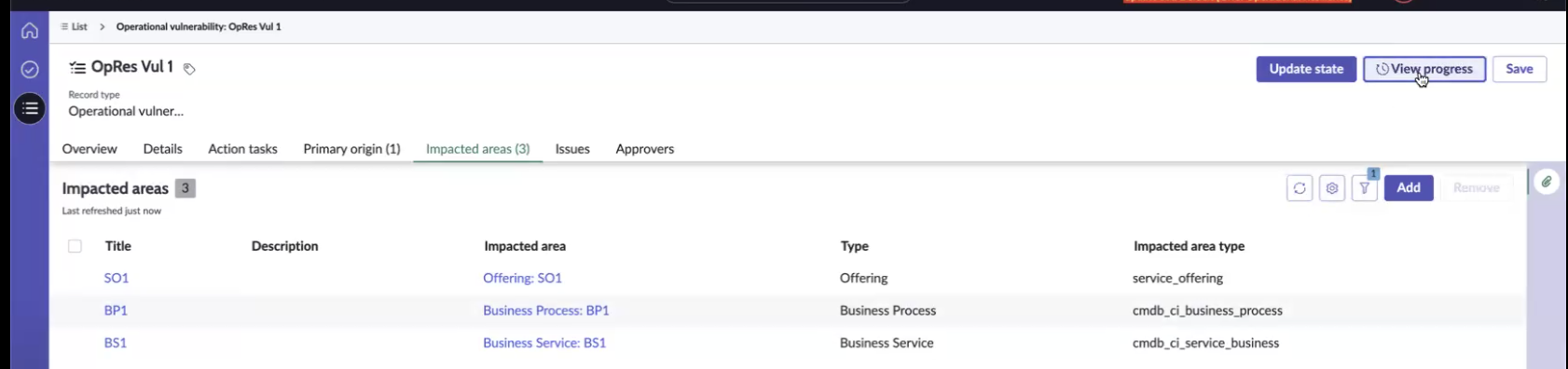Switch to Primary origin (1) tab
This screenshot has width=1568, height=369.
(351, 149)
